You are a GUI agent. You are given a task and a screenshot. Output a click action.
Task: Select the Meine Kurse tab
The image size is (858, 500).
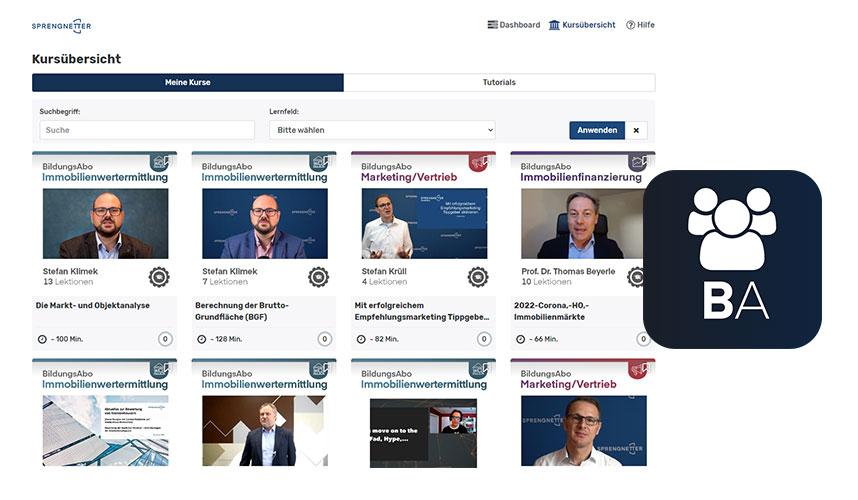[188, 82]
